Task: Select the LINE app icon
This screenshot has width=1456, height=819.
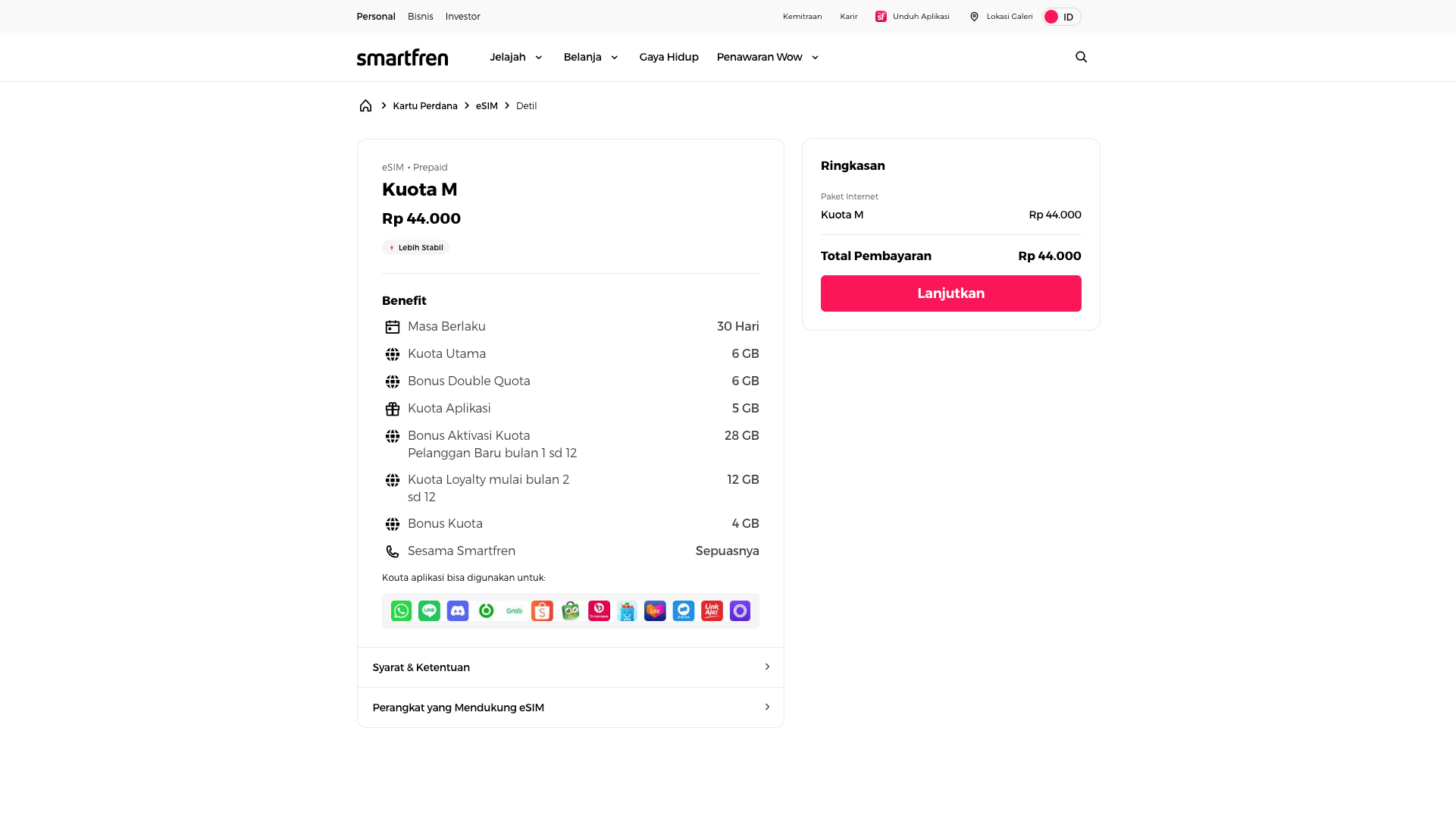Action: click(429, 610)
